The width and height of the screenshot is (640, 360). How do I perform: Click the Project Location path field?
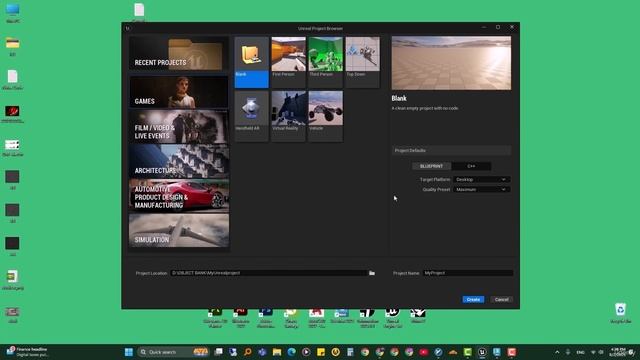point(269,273)
